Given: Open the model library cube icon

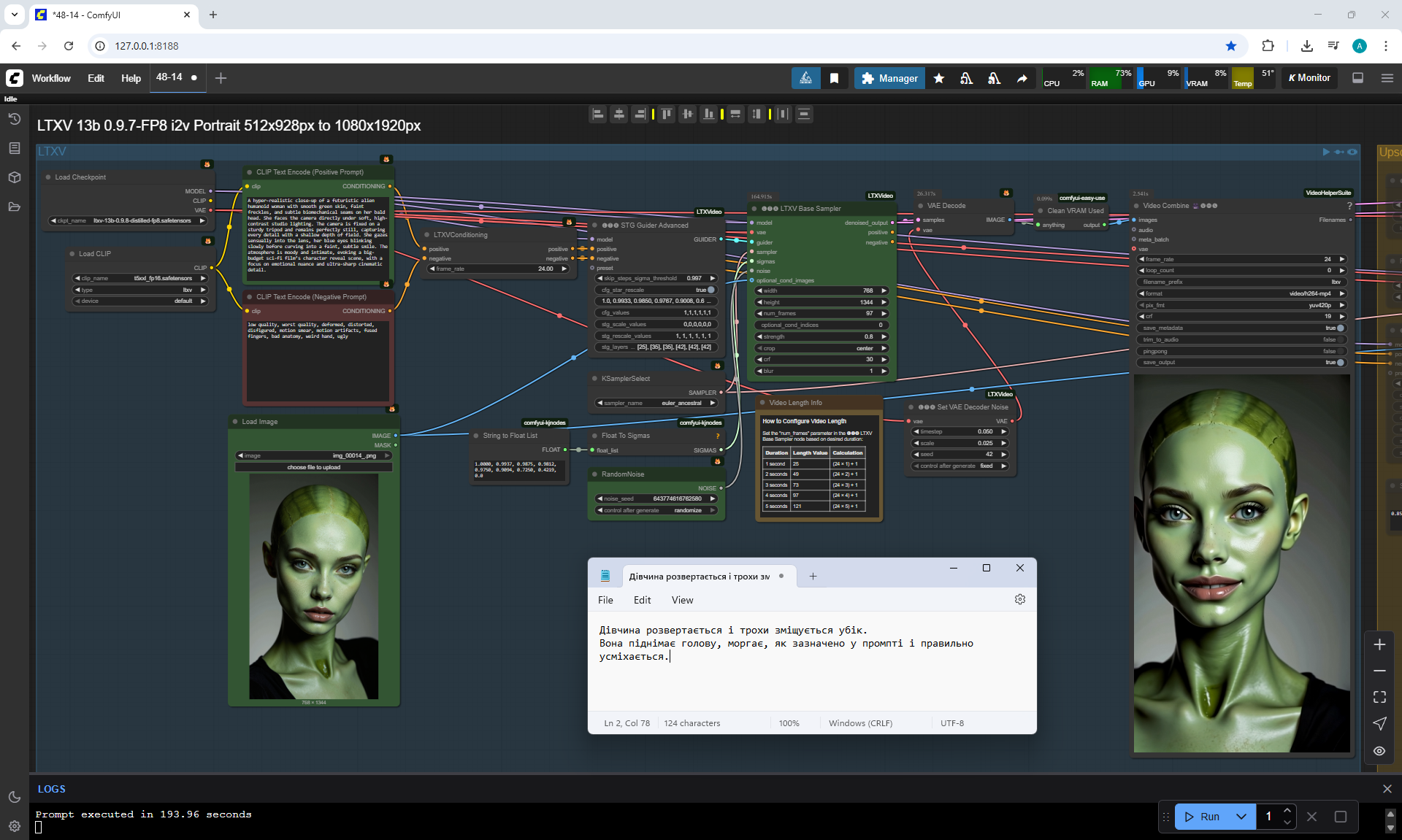Looking at the screenshot, I should click(15, 177).
